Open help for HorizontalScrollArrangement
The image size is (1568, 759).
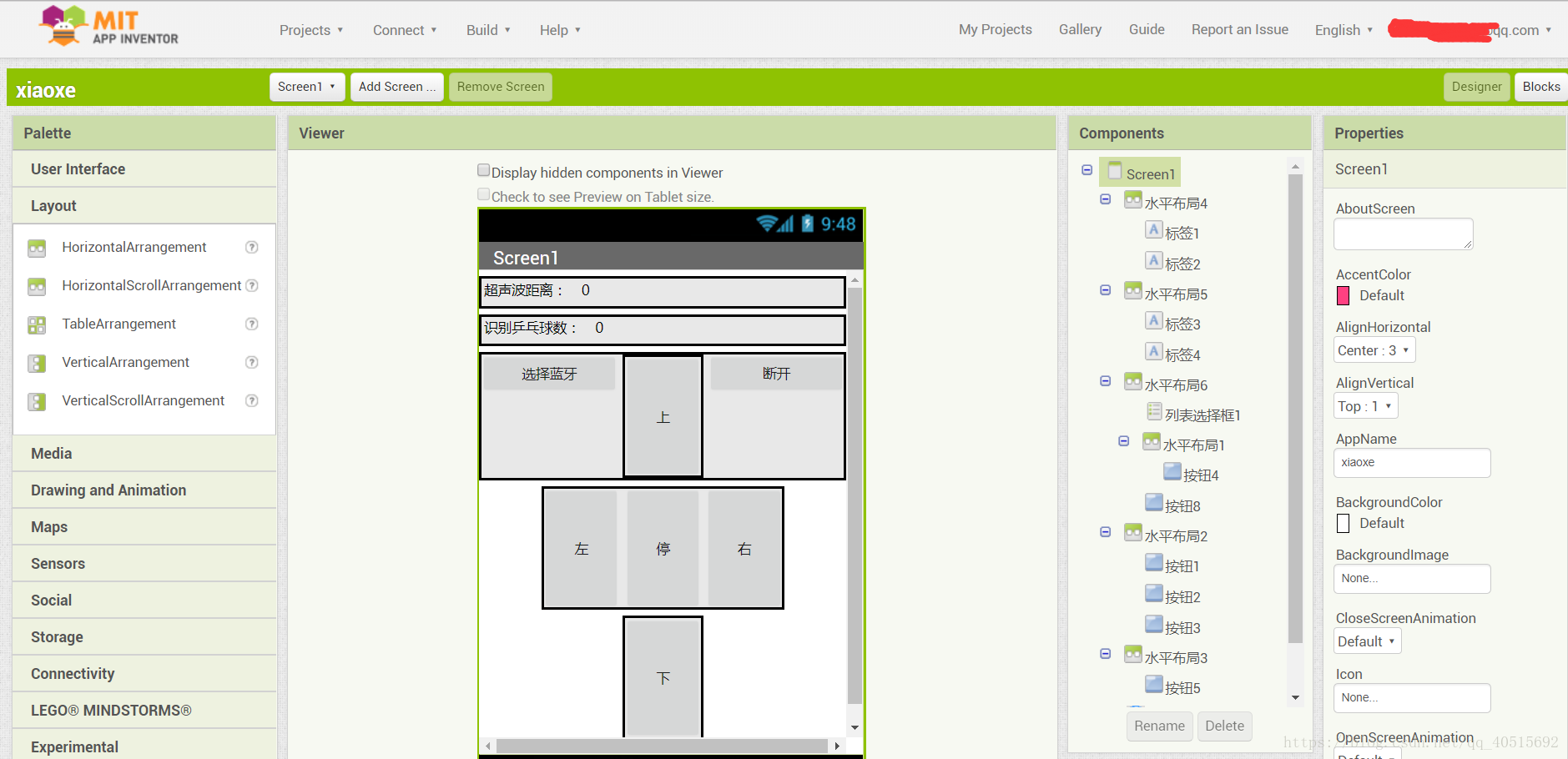(x=251, y=285)
